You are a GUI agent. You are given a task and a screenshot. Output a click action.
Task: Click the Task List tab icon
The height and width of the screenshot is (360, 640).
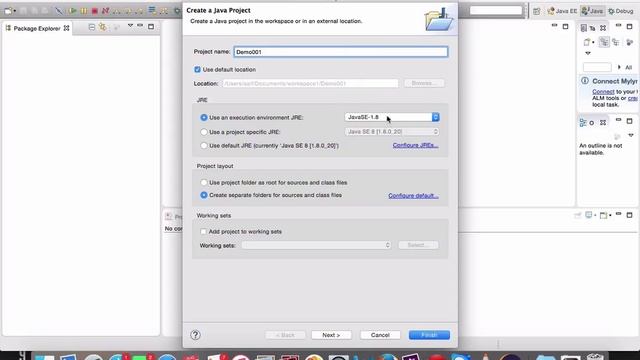583,28
